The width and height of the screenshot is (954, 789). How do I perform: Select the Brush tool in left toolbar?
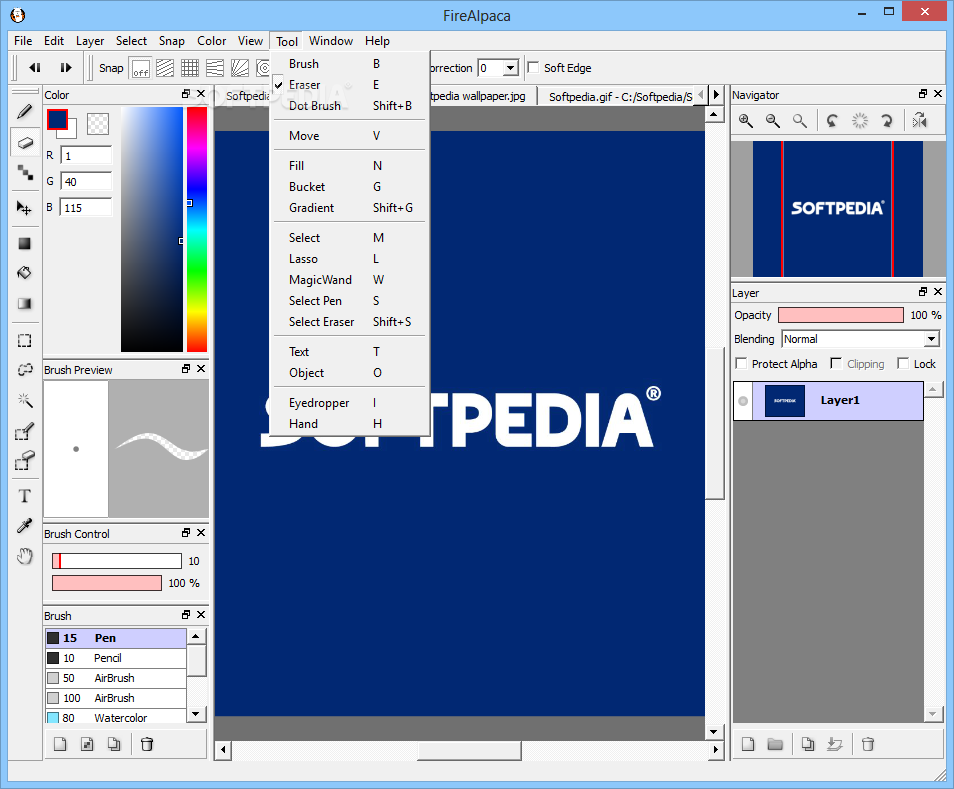pos(24,112)
